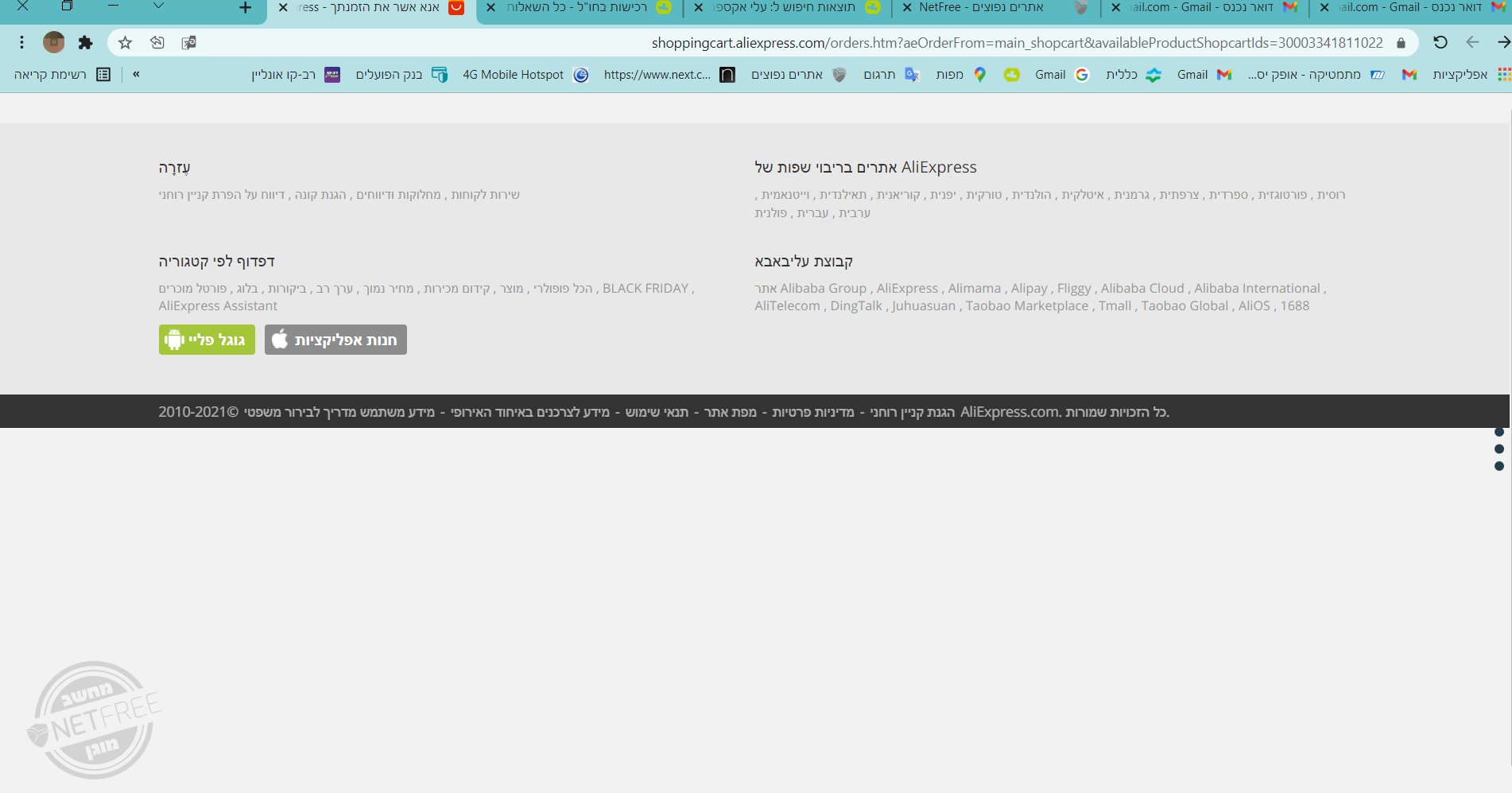Open the תרגום (Translate) bookmark
This screenshot has width=1512, height=793.
click(891, 75)
